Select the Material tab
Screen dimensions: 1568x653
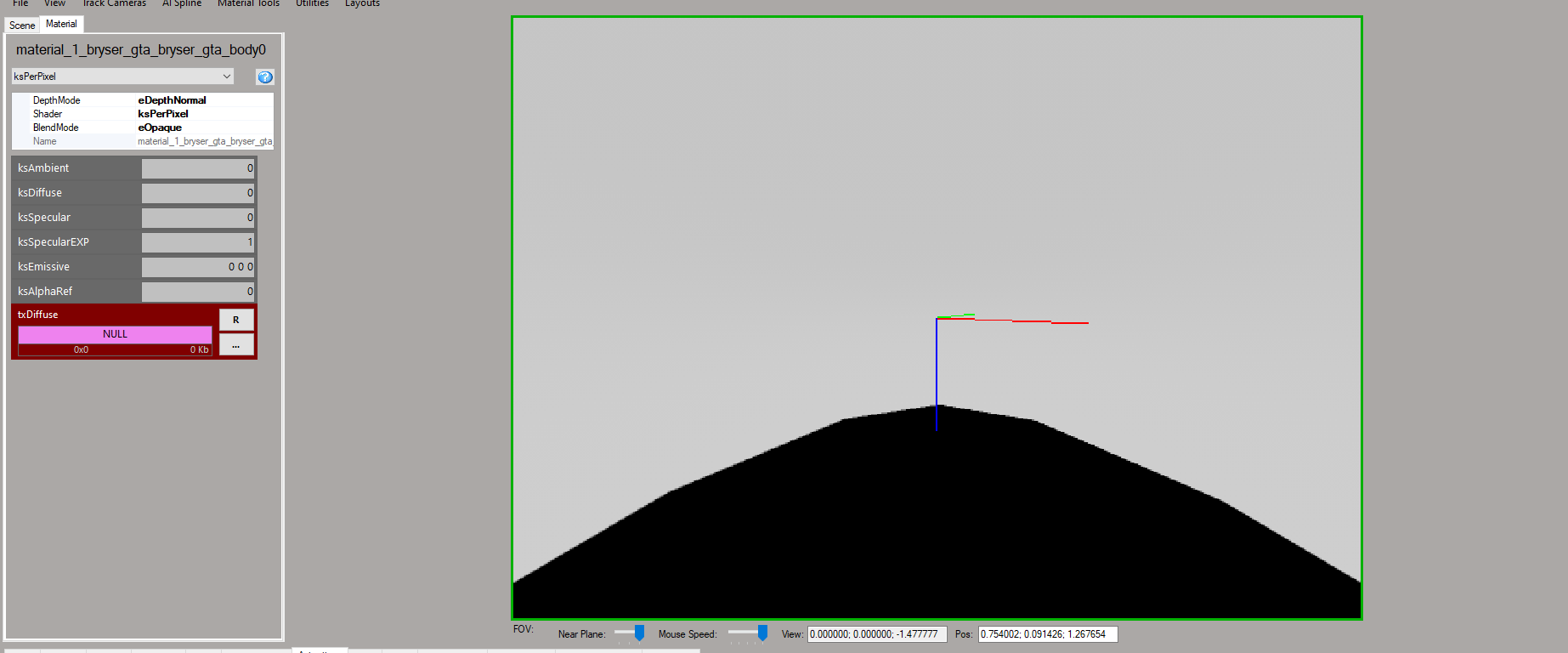(61, 24)
